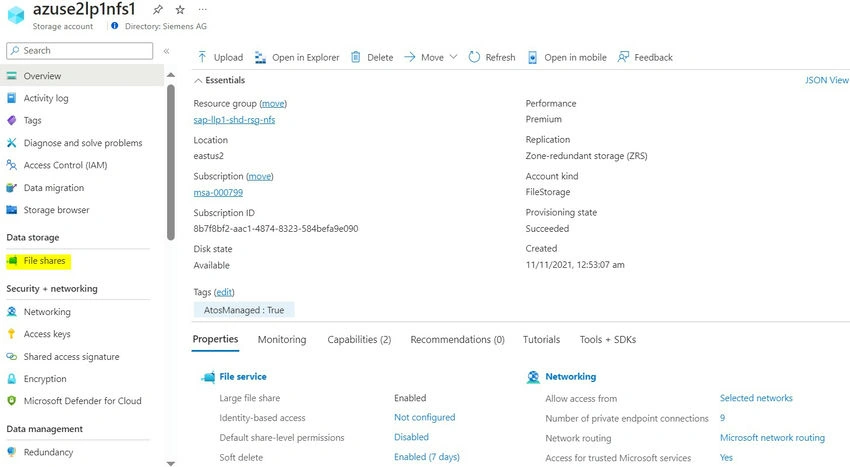
Task: Open the more options ellipsis in header
Action: [202, 9]
